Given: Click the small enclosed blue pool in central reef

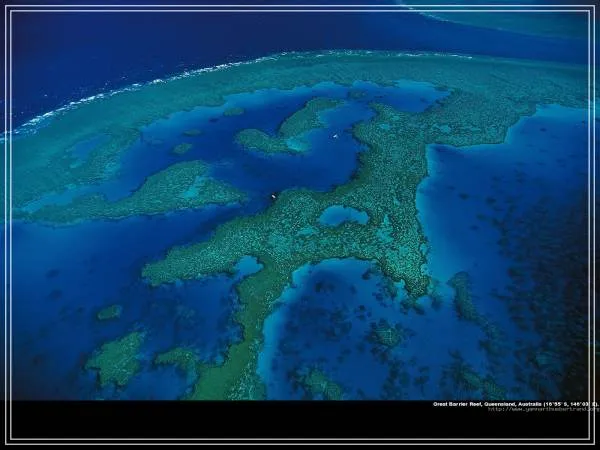Looking at the screenshot, I should pyautogui.click(x=342, y=215).
